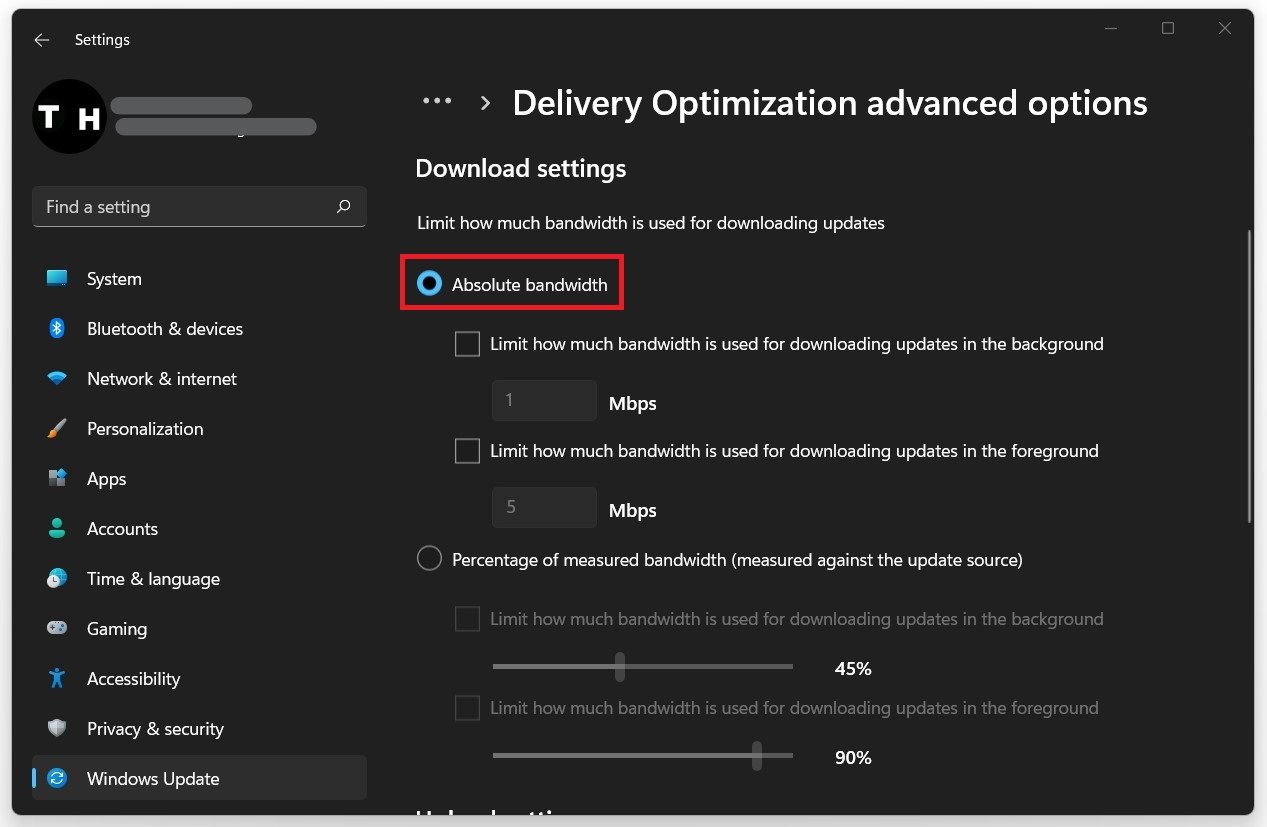Open Time & language settings
The height and width of the screenshot is (827, 1267).
point(200,579)
